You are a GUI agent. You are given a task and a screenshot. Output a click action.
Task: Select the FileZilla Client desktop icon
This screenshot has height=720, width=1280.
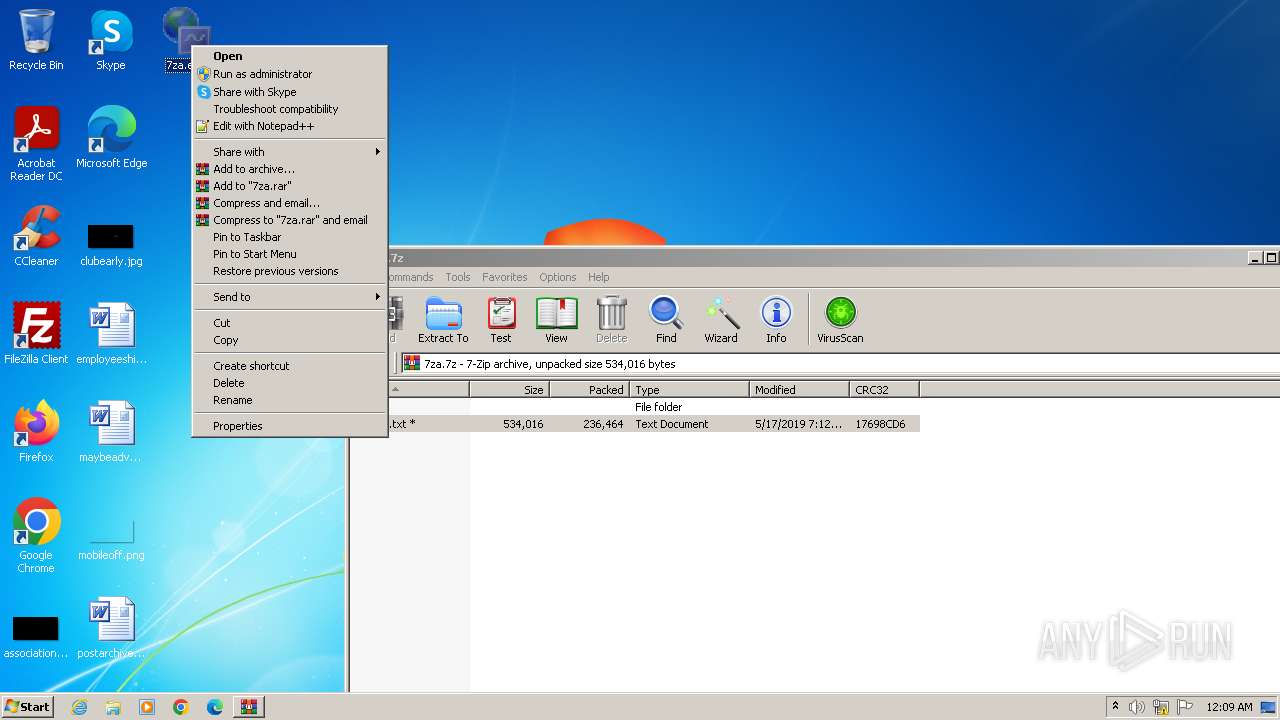[x=36, y=334]
